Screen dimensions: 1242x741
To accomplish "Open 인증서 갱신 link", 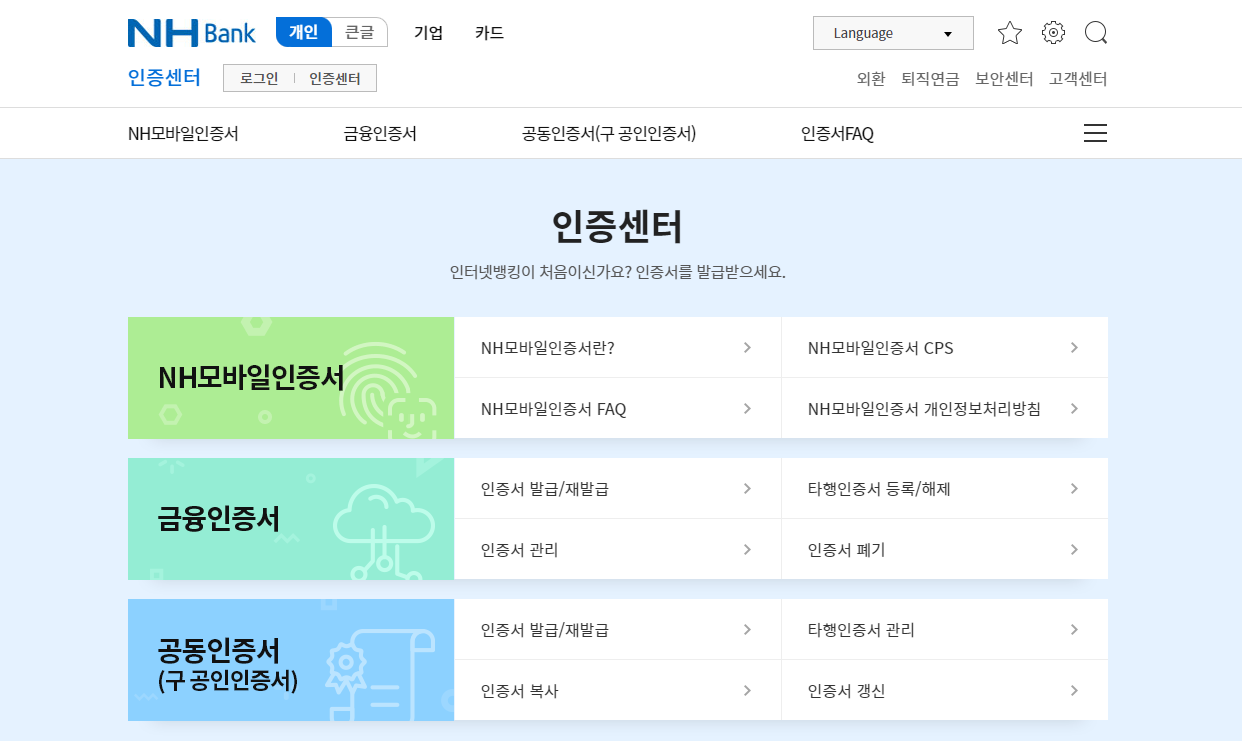I will pyautogui.click(x=945, y=690).
